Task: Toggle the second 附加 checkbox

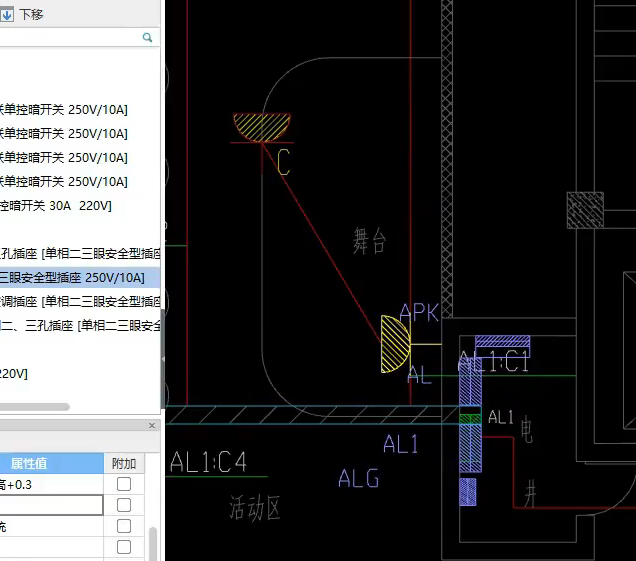Action: [124, 505]
